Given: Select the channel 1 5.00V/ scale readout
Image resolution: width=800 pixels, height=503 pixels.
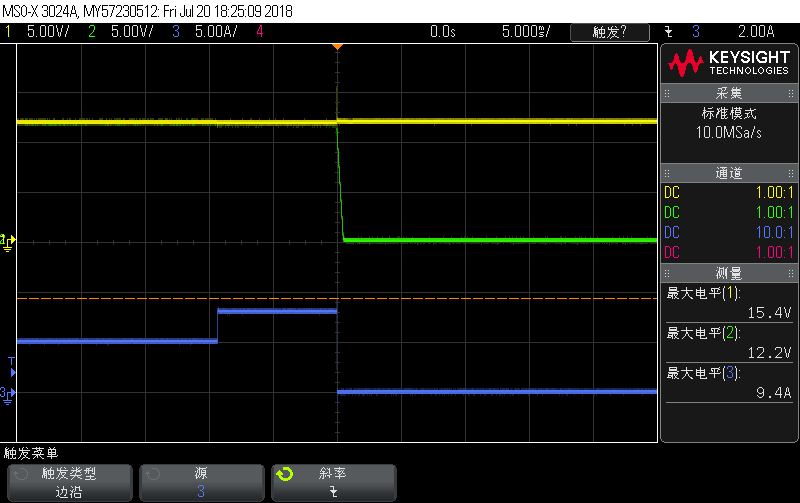Looking at the screenshot, I should (x=48, y=32).
